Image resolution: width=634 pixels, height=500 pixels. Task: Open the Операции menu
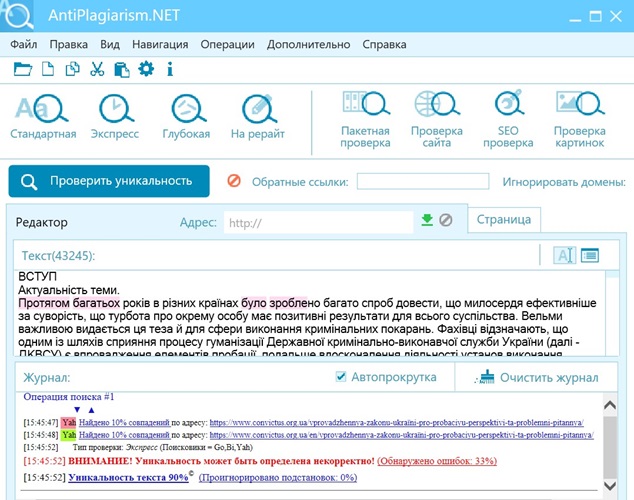227,44
